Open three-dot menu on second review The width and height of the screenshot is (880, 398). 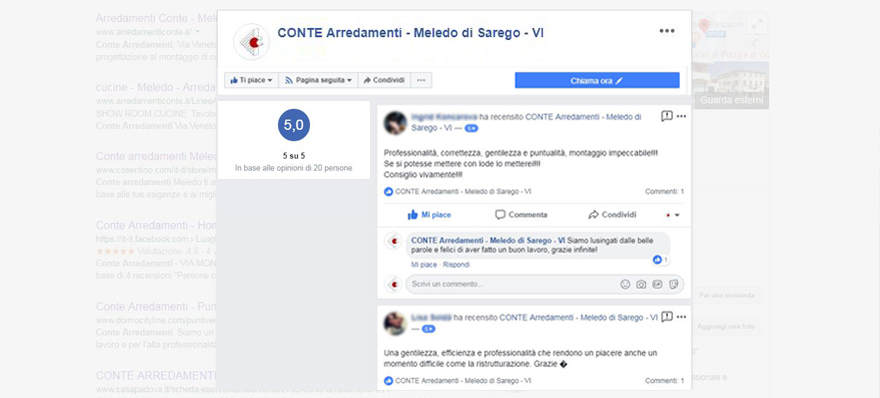pos(681,317)
